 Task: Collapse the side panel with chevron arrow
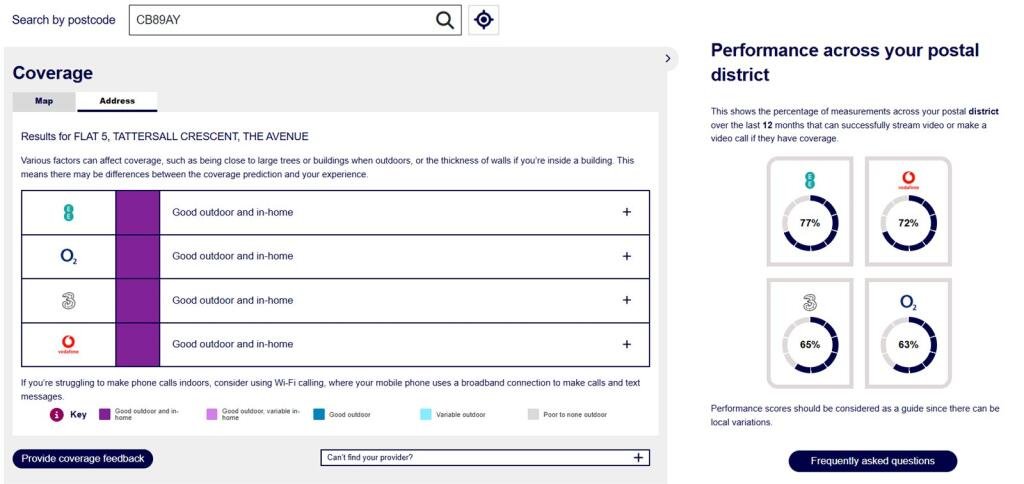668,59
